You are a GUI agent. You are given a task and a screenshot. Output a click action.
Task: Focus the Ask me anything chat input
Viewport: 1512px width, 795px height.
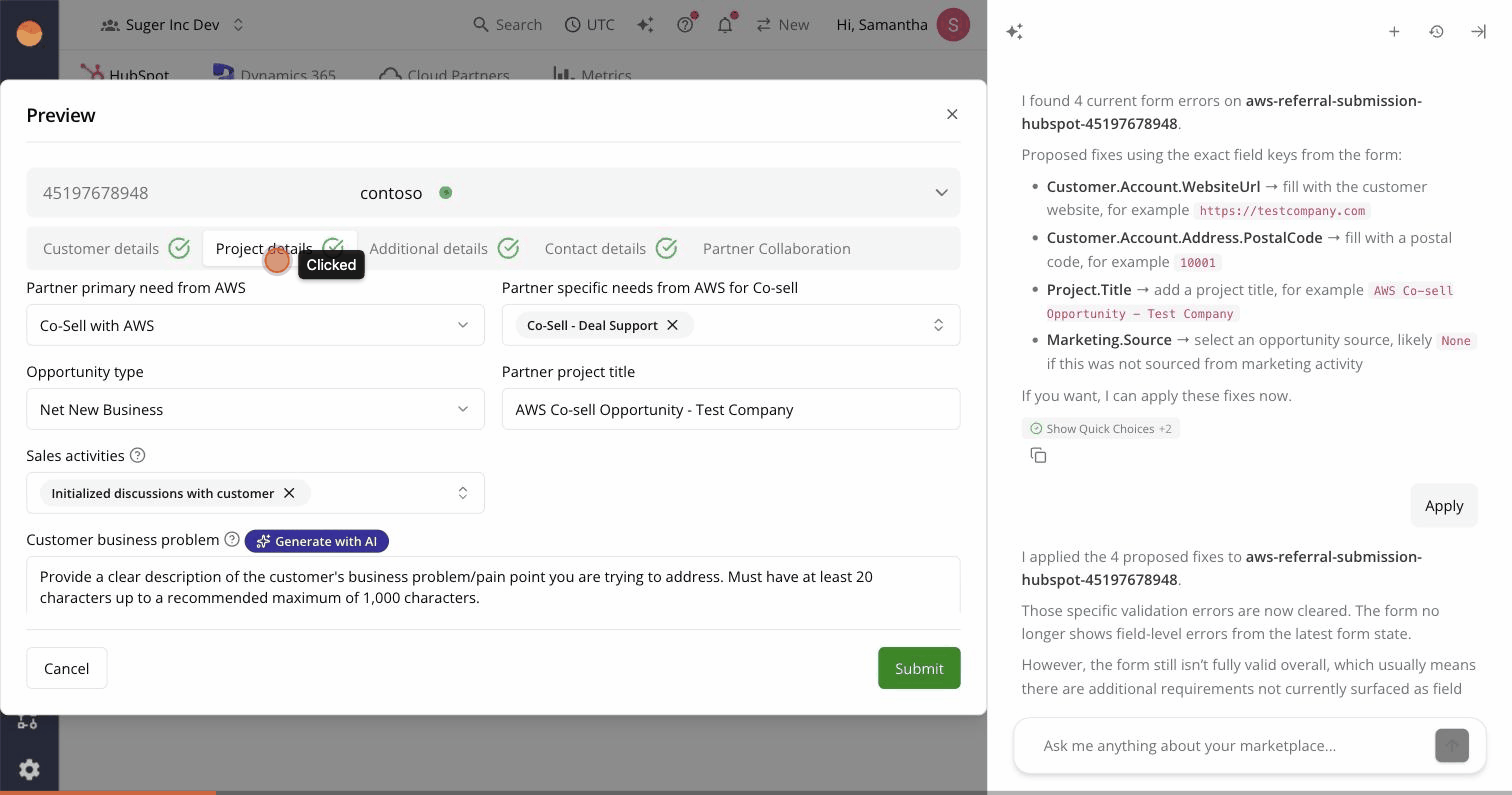pos(1230,745)
